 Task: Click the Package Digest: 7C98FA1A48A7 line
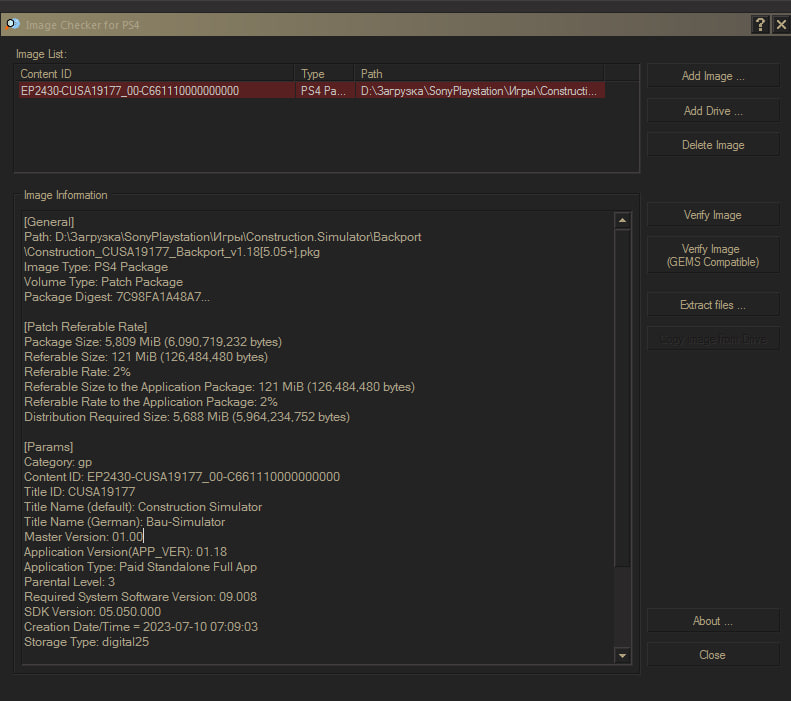click(x=117, y=297)
